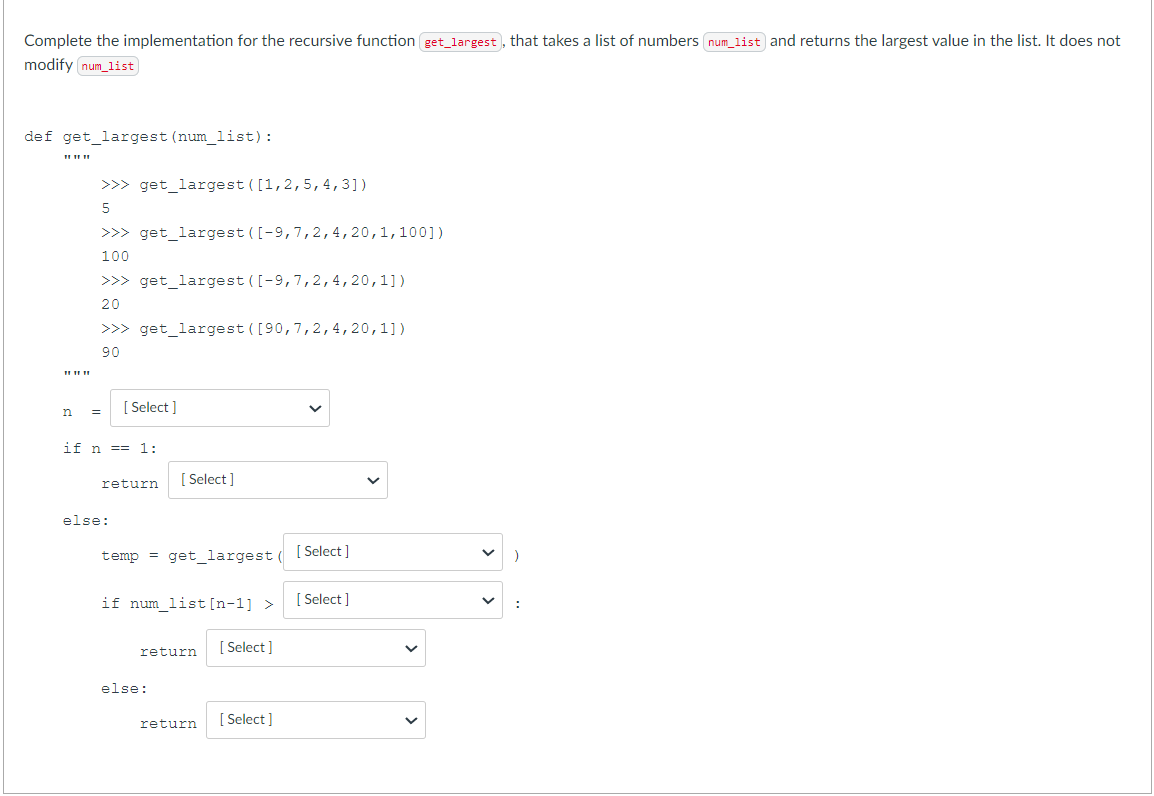Click the 'if num_list[n-1] >' text
This screenshot has height=796, width=1154.
pyautogui.click(x=187, y=603)
